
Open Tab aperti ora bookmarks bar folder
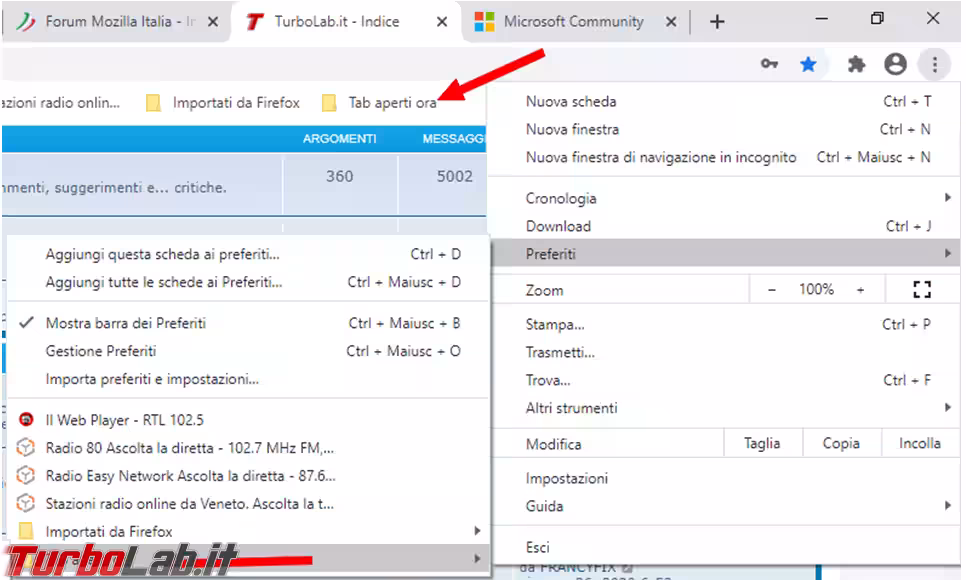[381, 103]
